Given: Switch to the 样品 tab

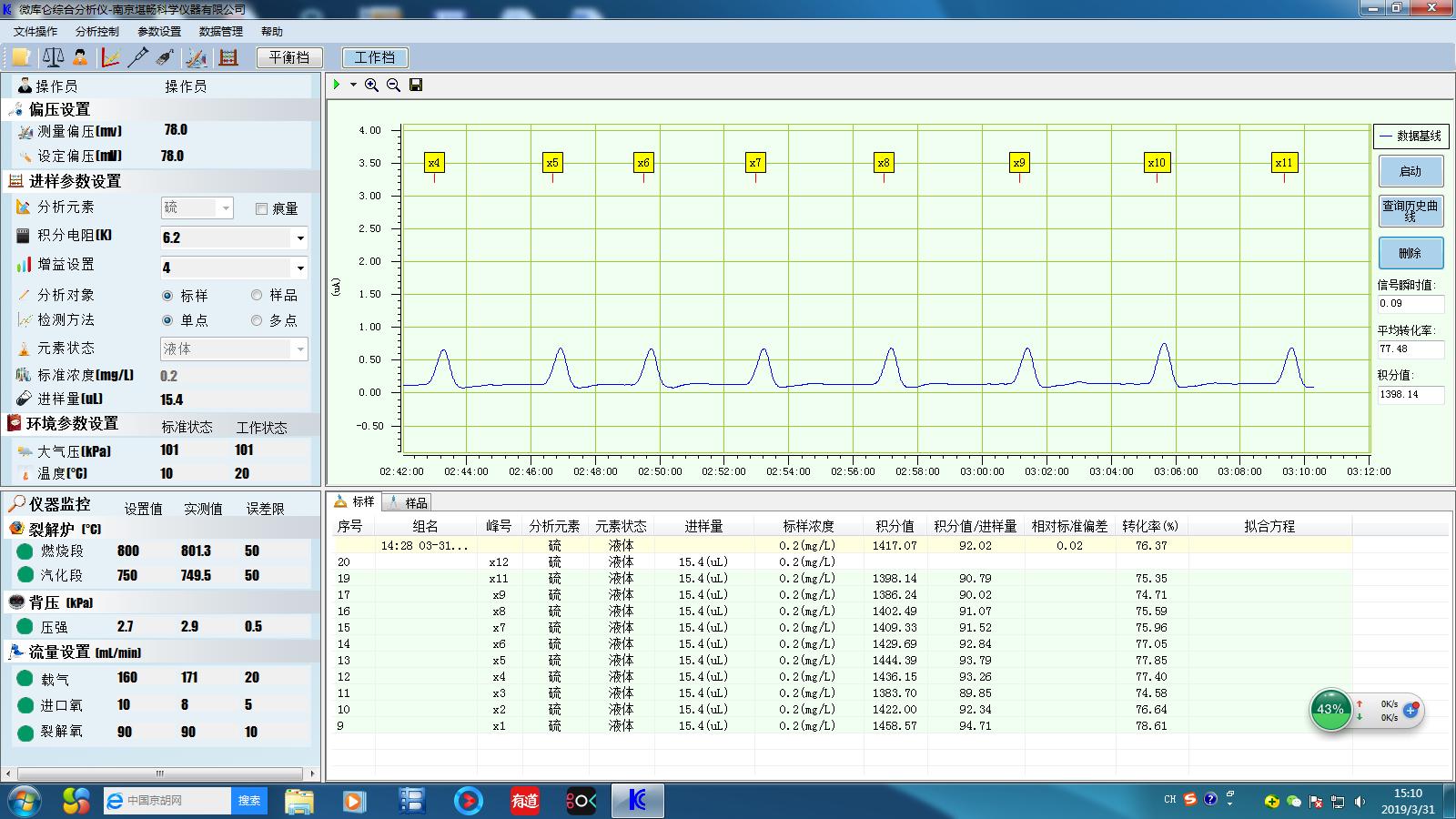Looking at the screenshot, I should tap(406, 502).
